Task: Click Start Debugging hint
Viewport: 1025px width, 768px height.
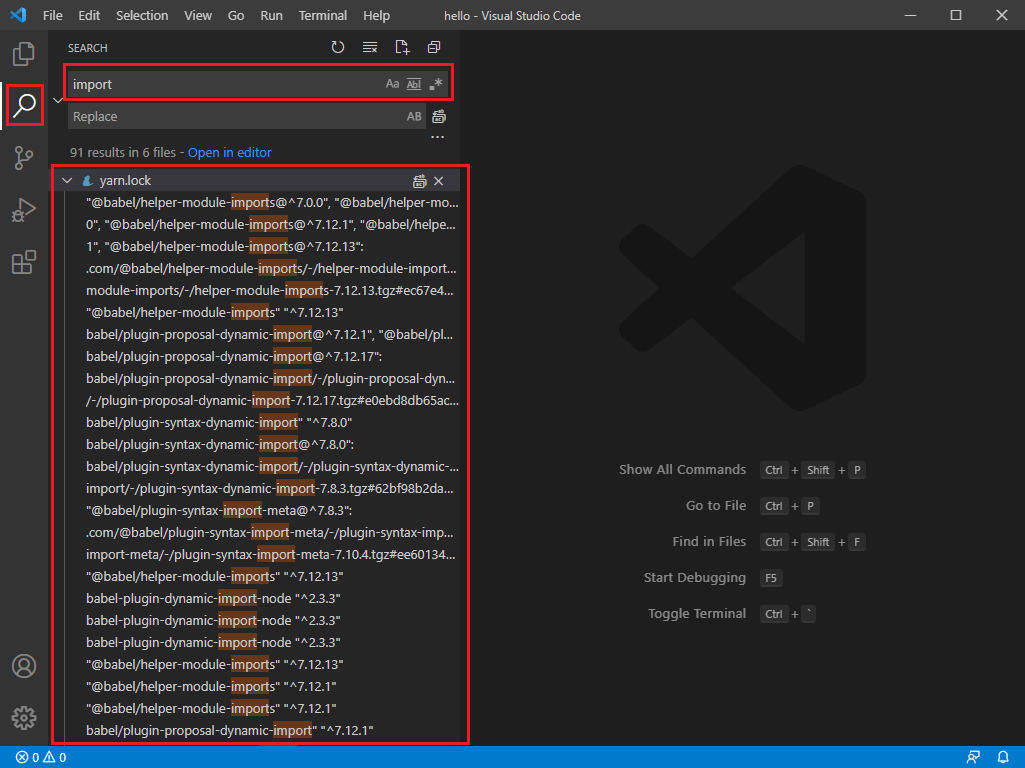Action: click(x=694, y=577)
